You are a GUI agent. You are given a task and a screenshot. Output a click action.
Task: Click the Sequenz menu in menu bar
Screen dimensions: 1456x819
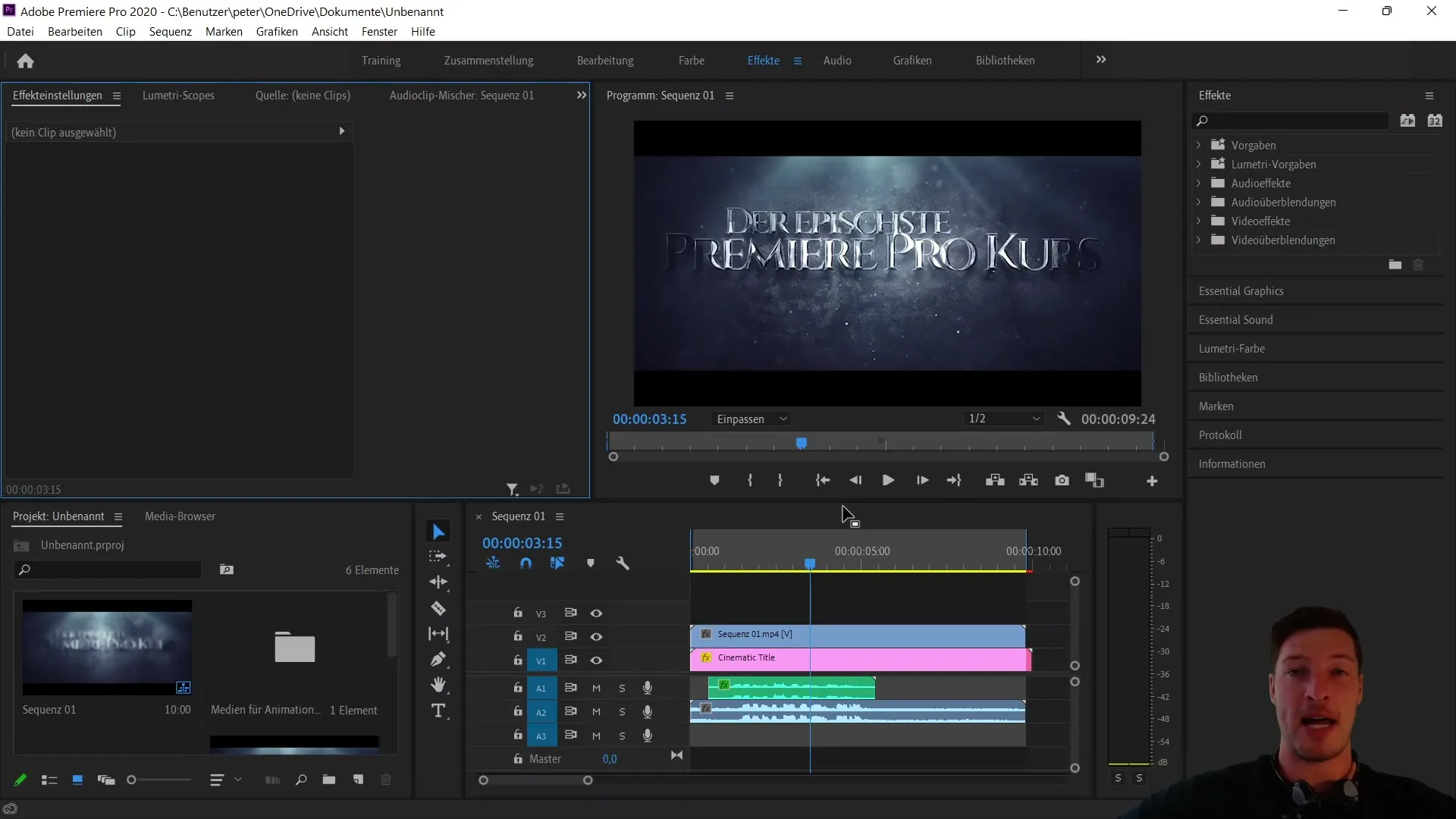pos(170,32)
